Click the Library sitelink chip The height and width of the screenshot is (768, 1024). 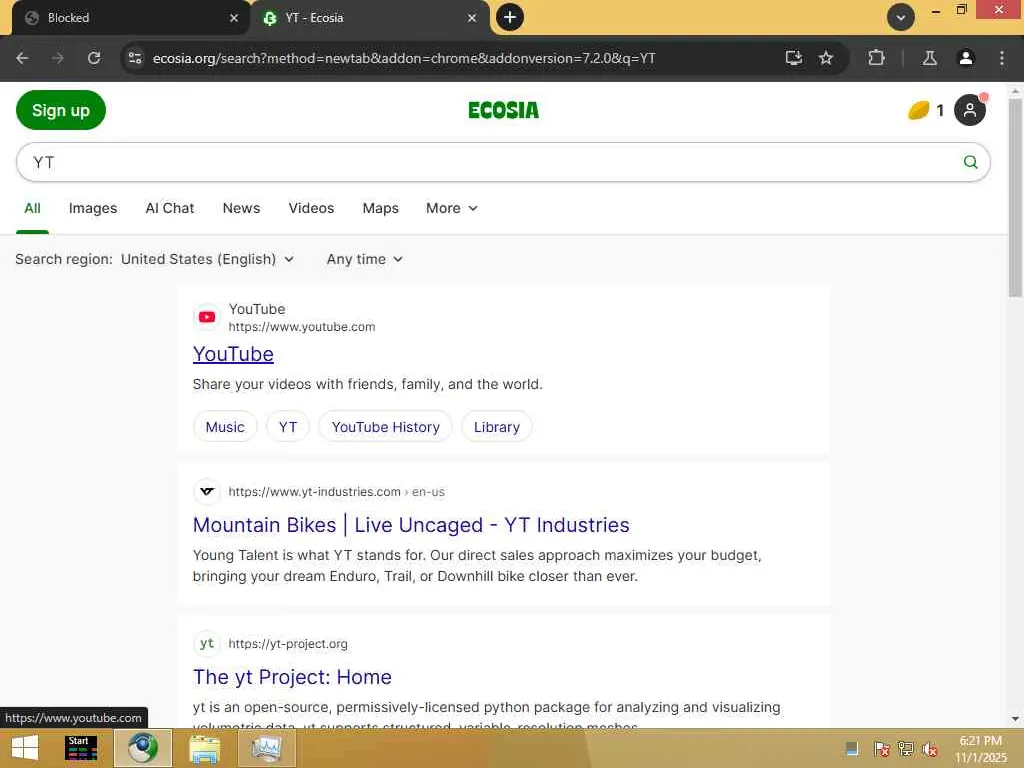496,427
